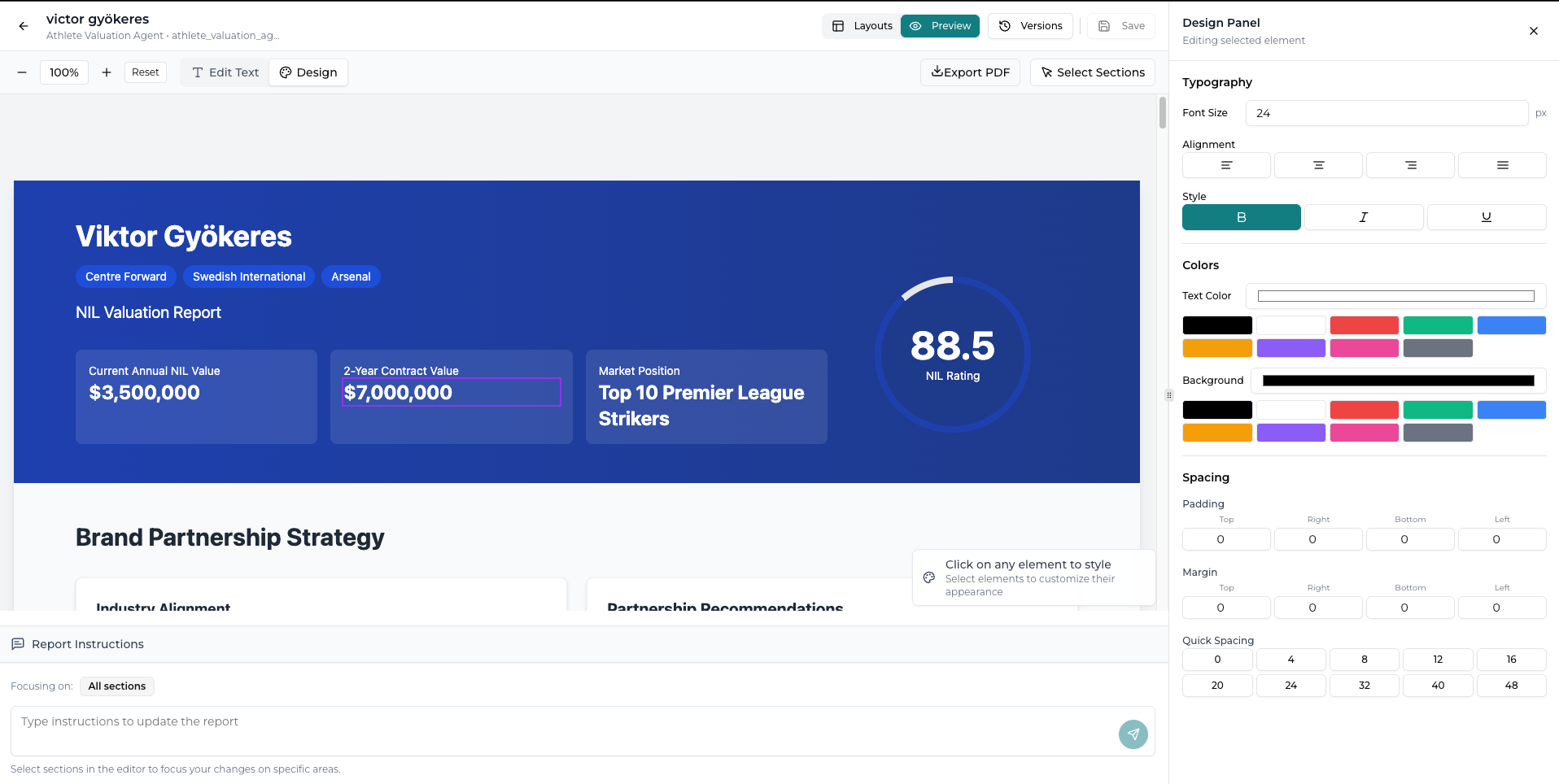Open the Background color picker bar
Screen dimensions: 1559x784
[x=1398, y=381]
